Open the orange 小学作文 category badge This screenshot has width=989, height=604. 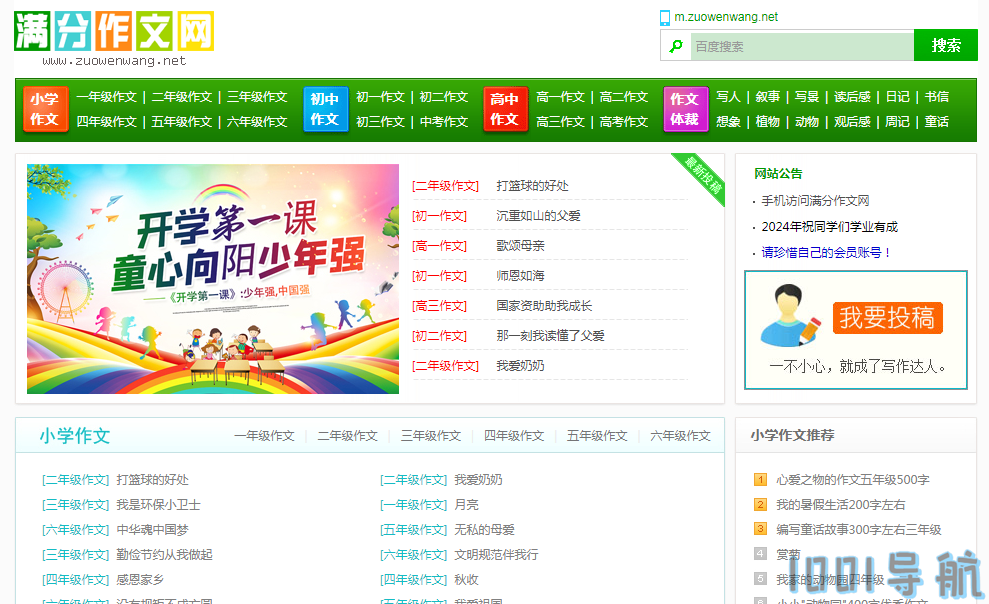click(44, 109)
